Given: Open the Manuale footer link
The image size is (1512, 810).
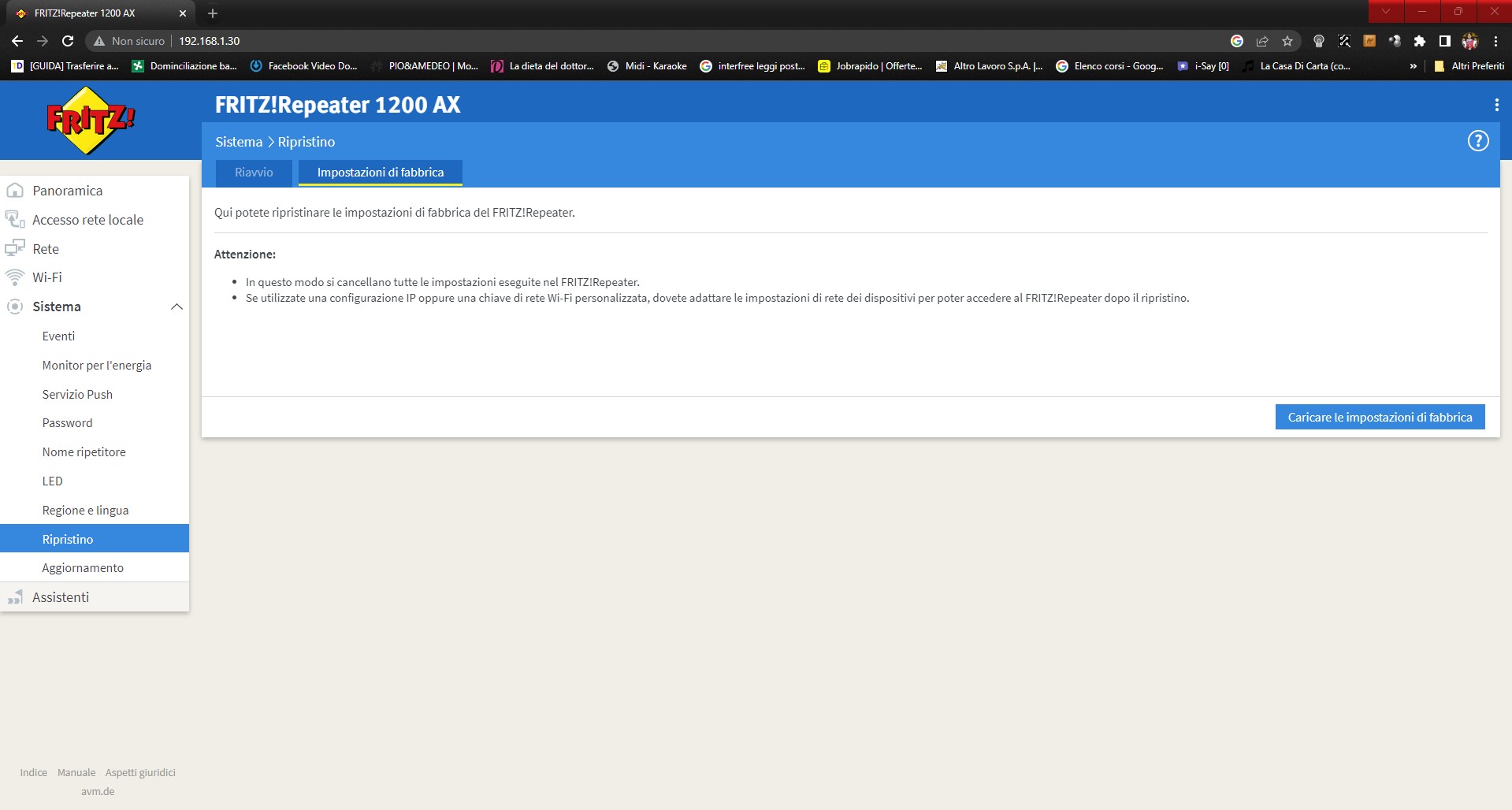Looking at the screenshot, I should (76, 772).
